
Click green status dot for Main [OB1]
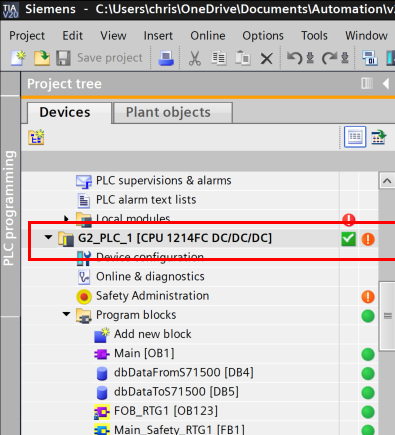click(x=368, y=354)
